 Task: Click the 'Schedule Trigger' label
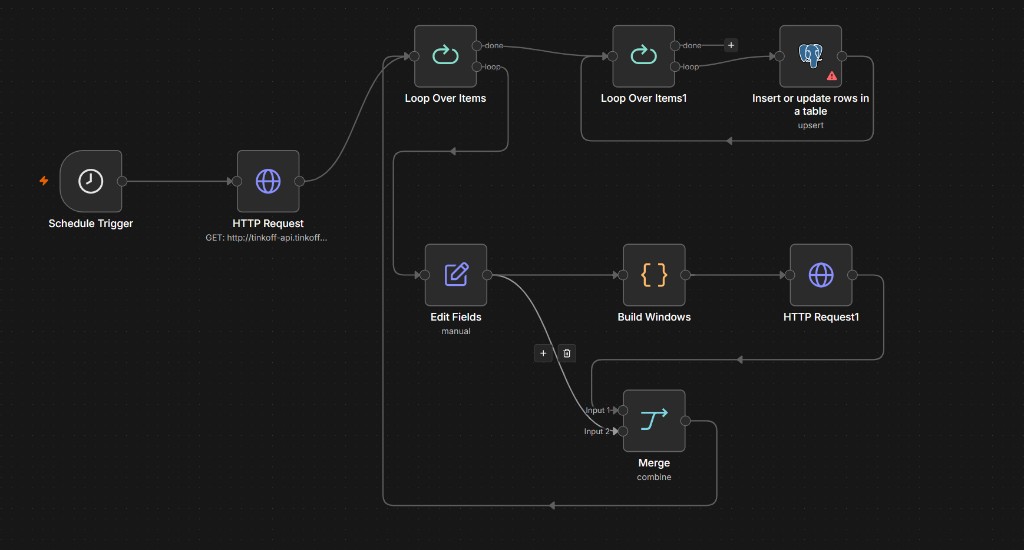91,223
